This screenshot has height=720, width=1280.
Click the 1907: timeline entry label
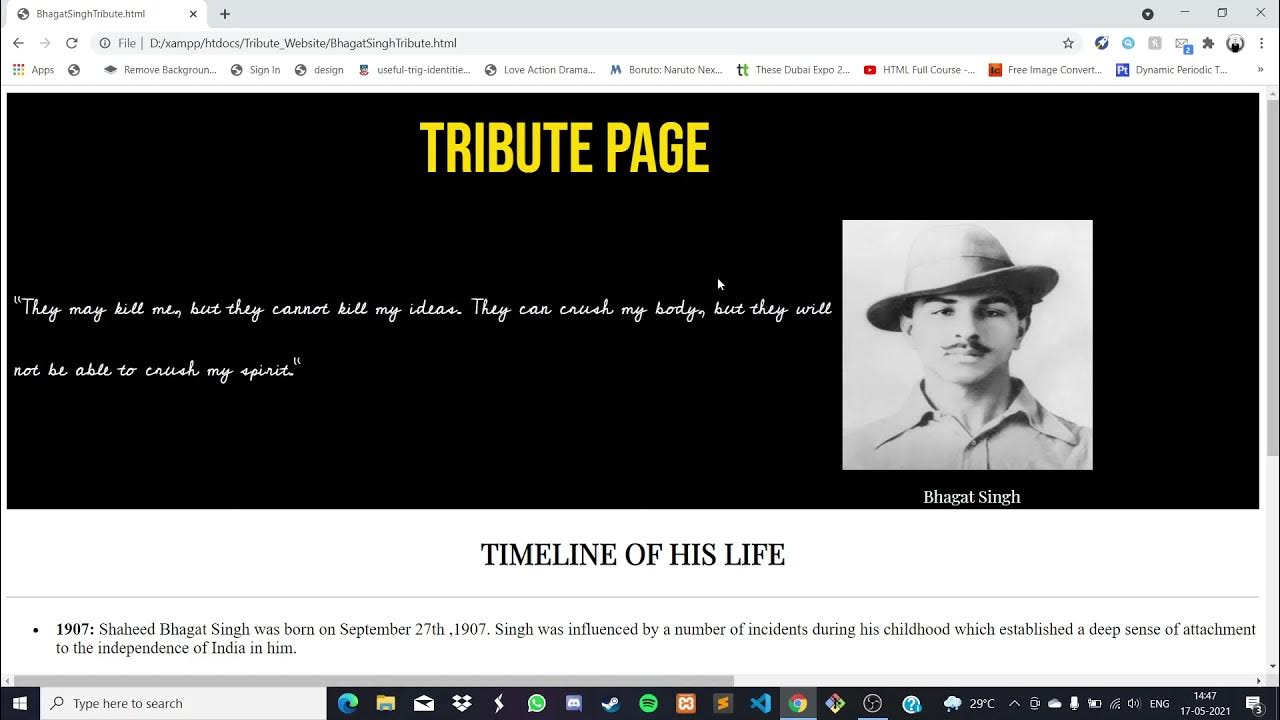[x=75, y=629]
